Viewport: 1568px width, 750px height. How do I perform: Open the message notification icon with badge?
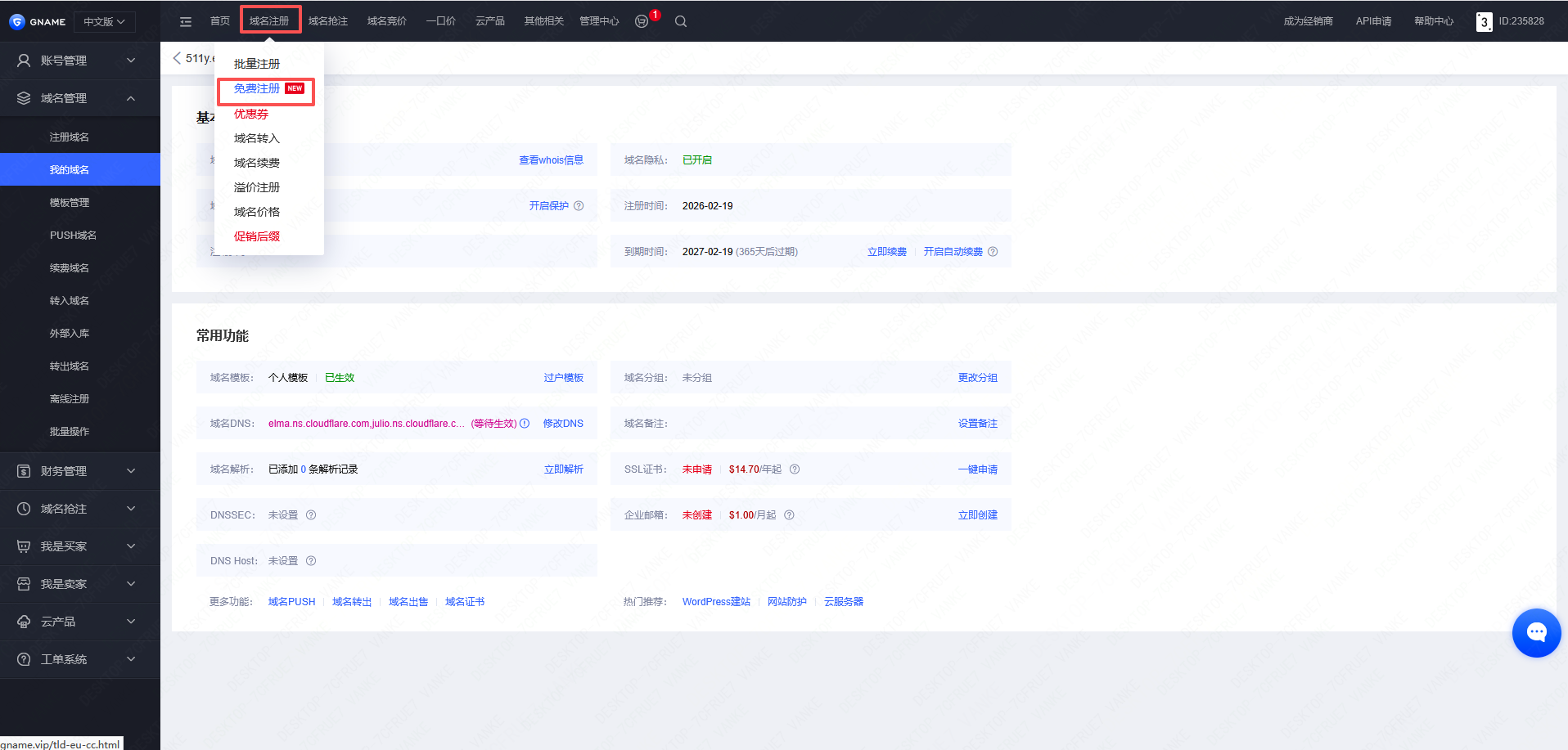point(642,21)
